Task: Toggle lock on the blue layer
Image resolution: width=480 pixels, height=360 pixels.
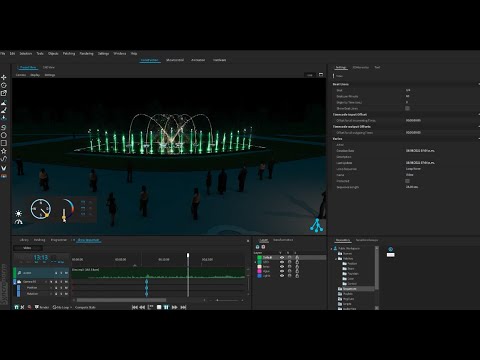Action: (297, 276)
